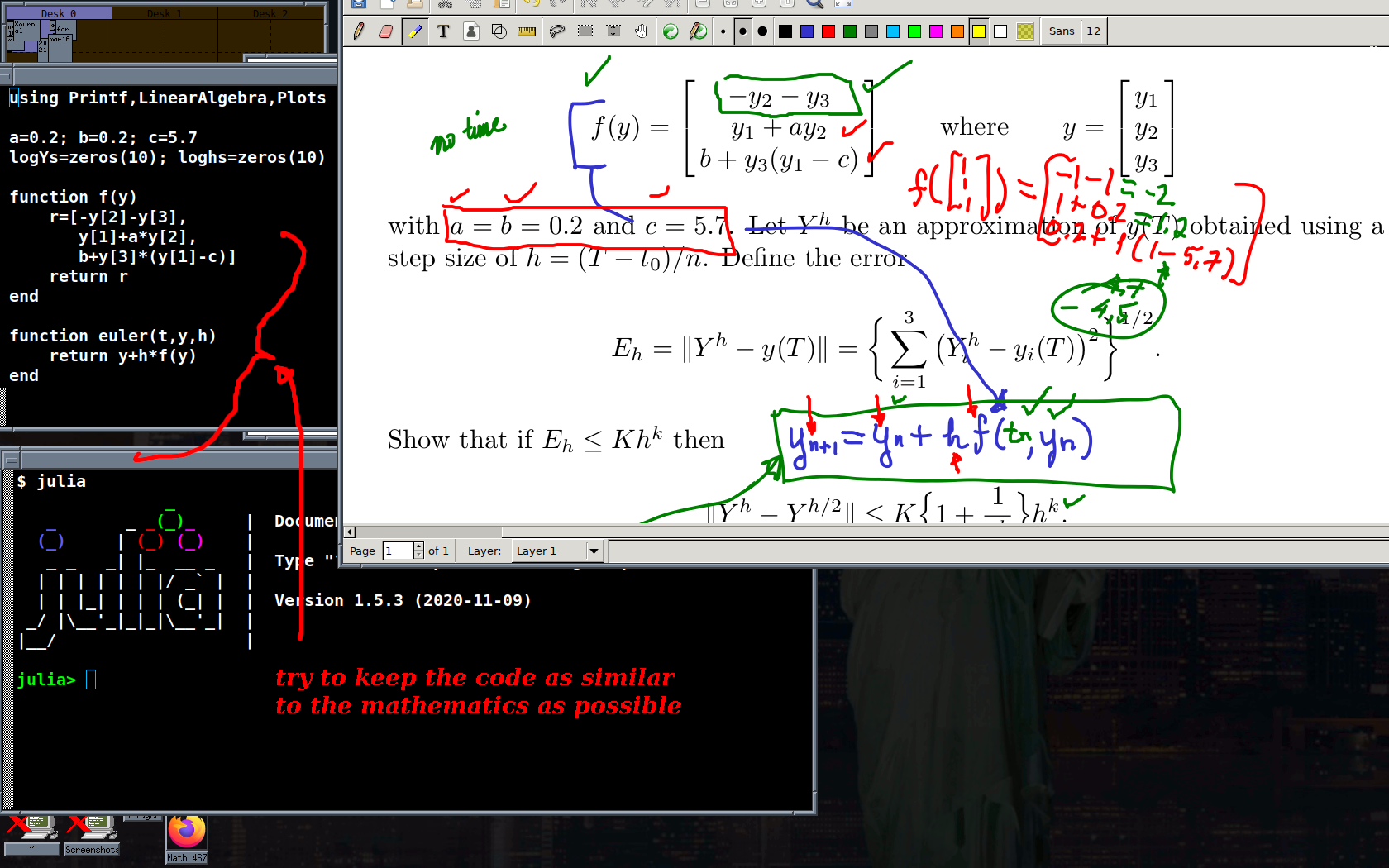Activate the Text tool
This screenshot has height=868, width=1389.
[x=443, y=31]
